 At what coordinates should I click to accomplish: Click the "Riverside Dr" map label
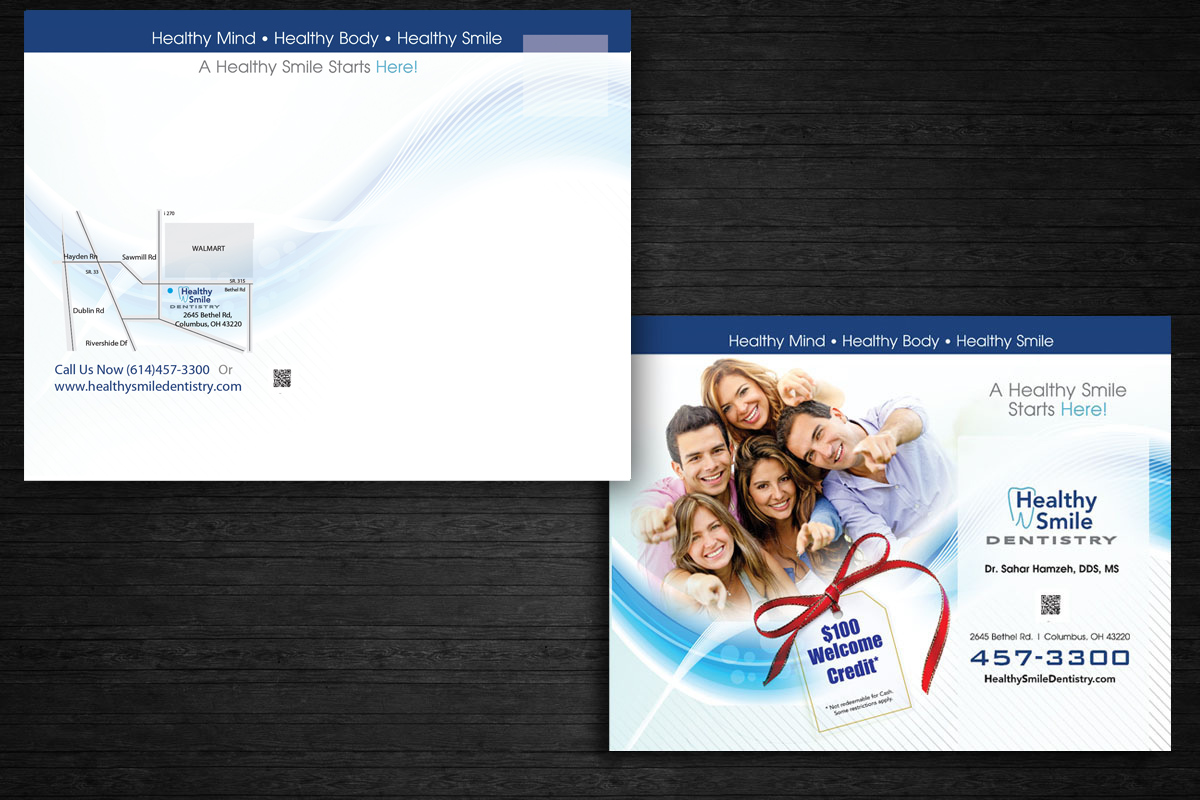coord(107,343)
